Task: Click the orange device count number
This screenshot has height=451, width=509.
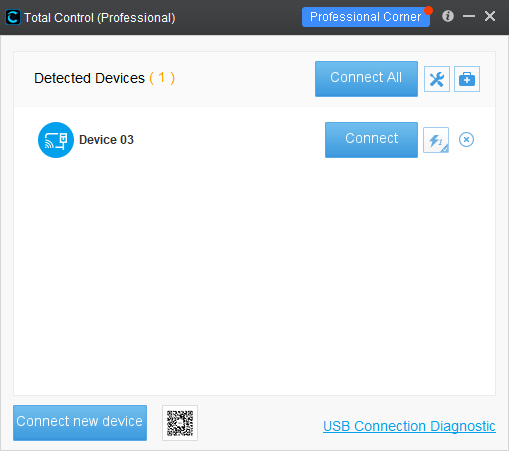Action: tap(162, 78)
